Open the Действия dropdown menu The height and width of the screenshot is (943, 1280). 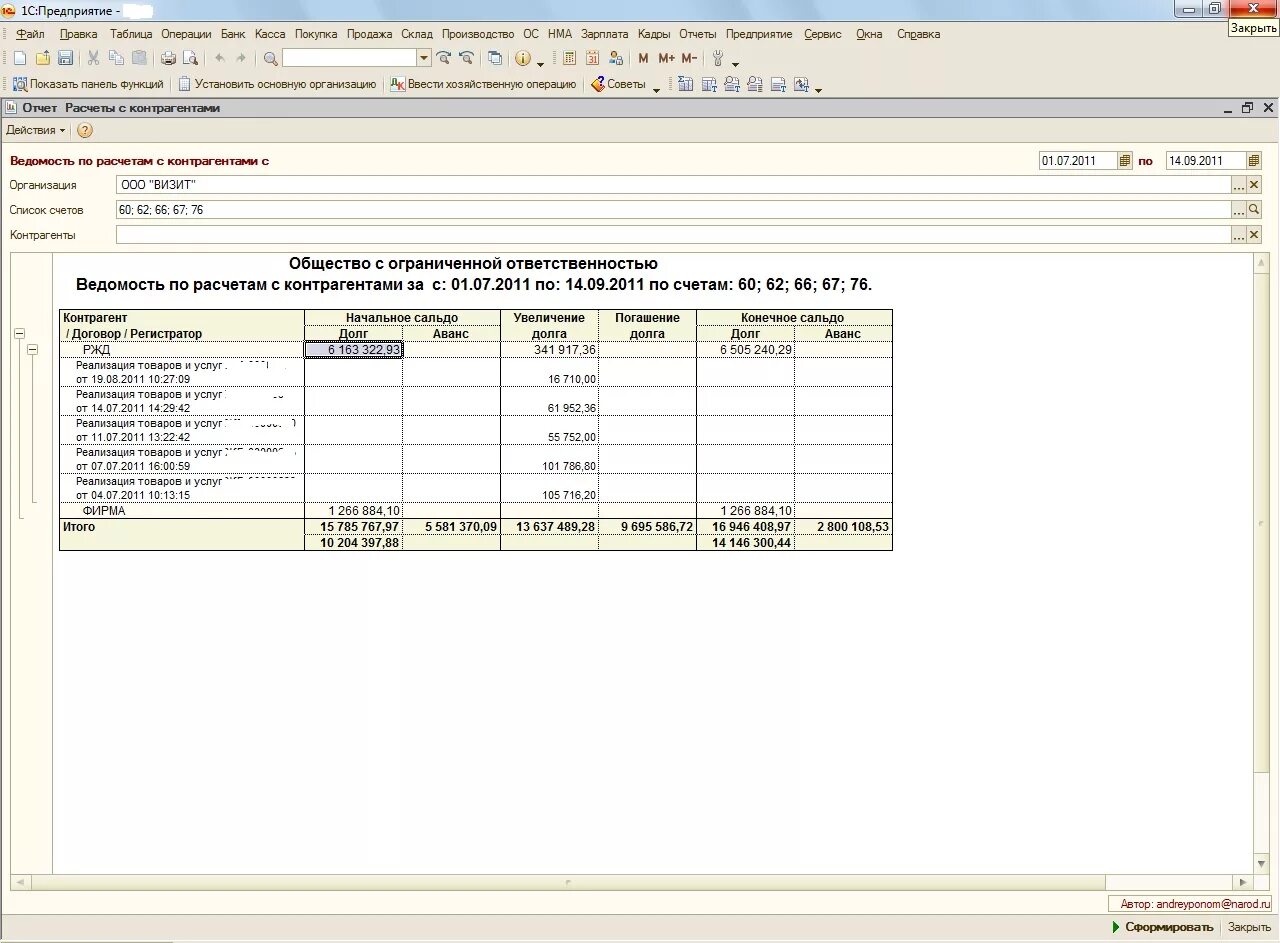(x=35, y=130)
